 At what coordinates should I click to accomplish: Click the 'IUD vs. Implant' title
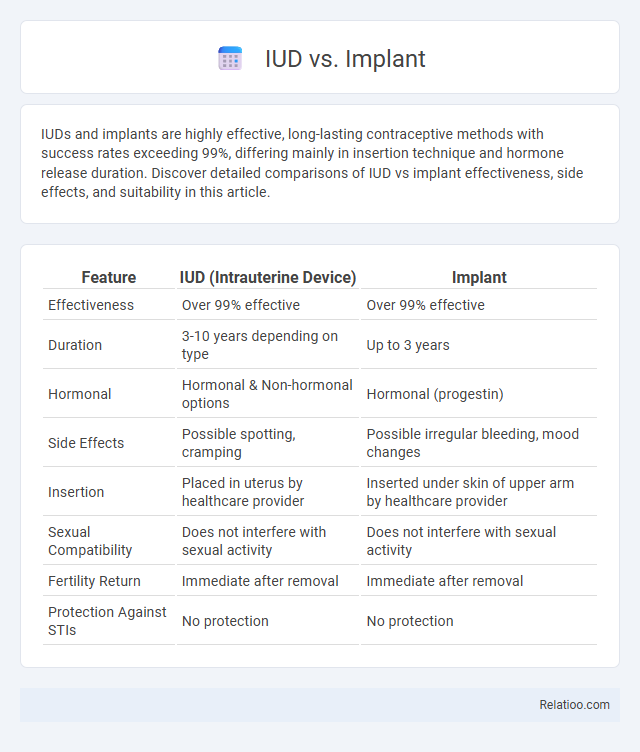point(345,59)
